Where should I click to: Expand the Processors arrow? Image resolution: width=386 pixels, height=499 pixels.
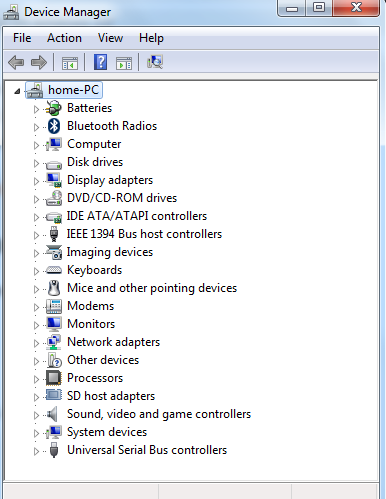coord(36,379)
